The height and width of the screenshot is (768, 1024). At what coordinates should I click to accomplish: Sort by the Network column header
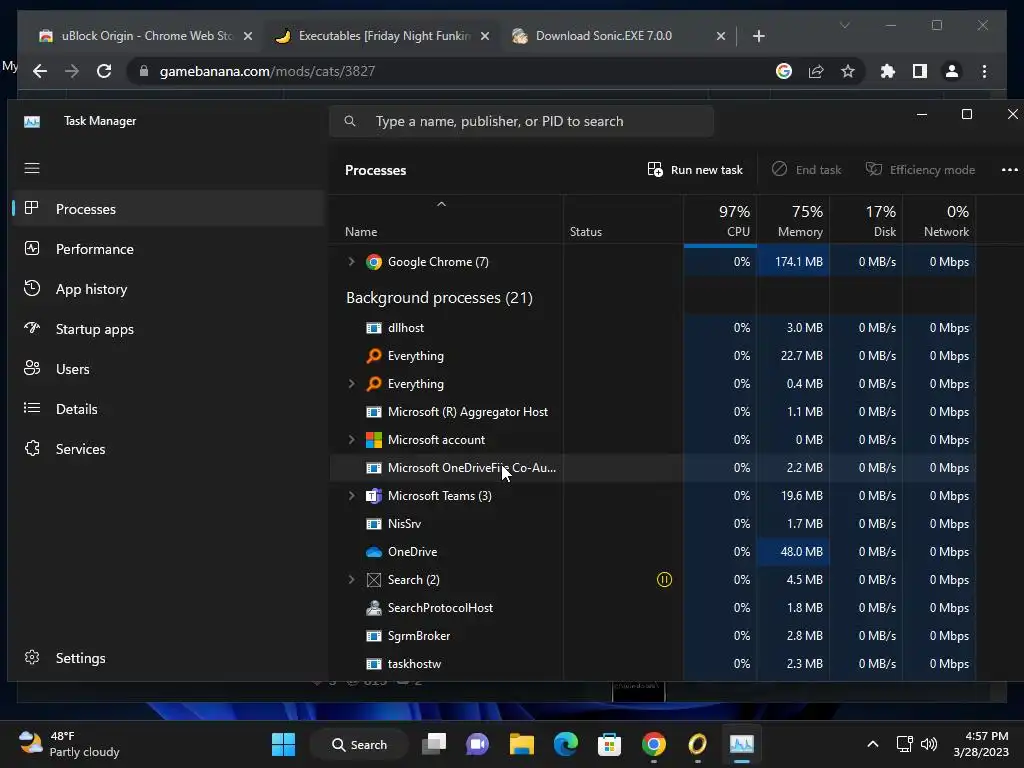(940, 221)
